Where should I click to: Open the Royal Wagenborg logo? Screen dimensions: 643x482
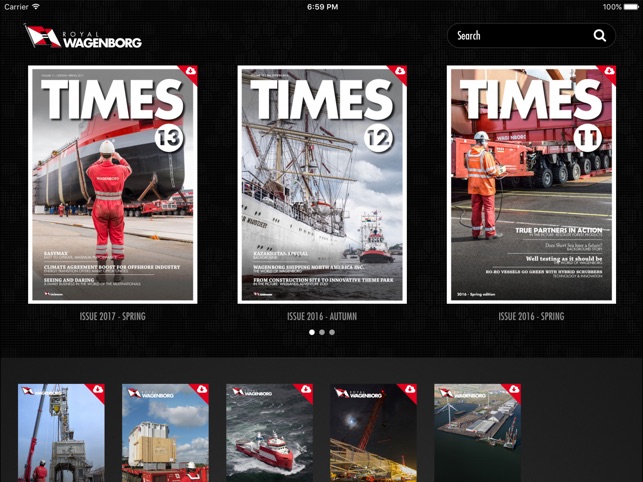pyautogui.click(x=83, y=37)
